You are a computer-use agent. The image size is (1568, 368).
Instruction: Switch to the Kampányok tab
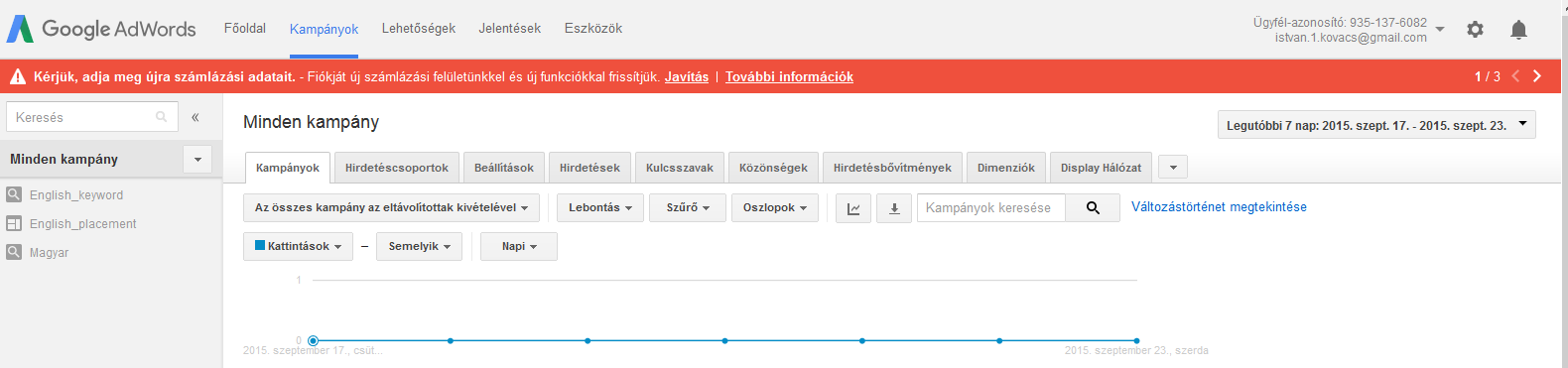tap(288, 168)
